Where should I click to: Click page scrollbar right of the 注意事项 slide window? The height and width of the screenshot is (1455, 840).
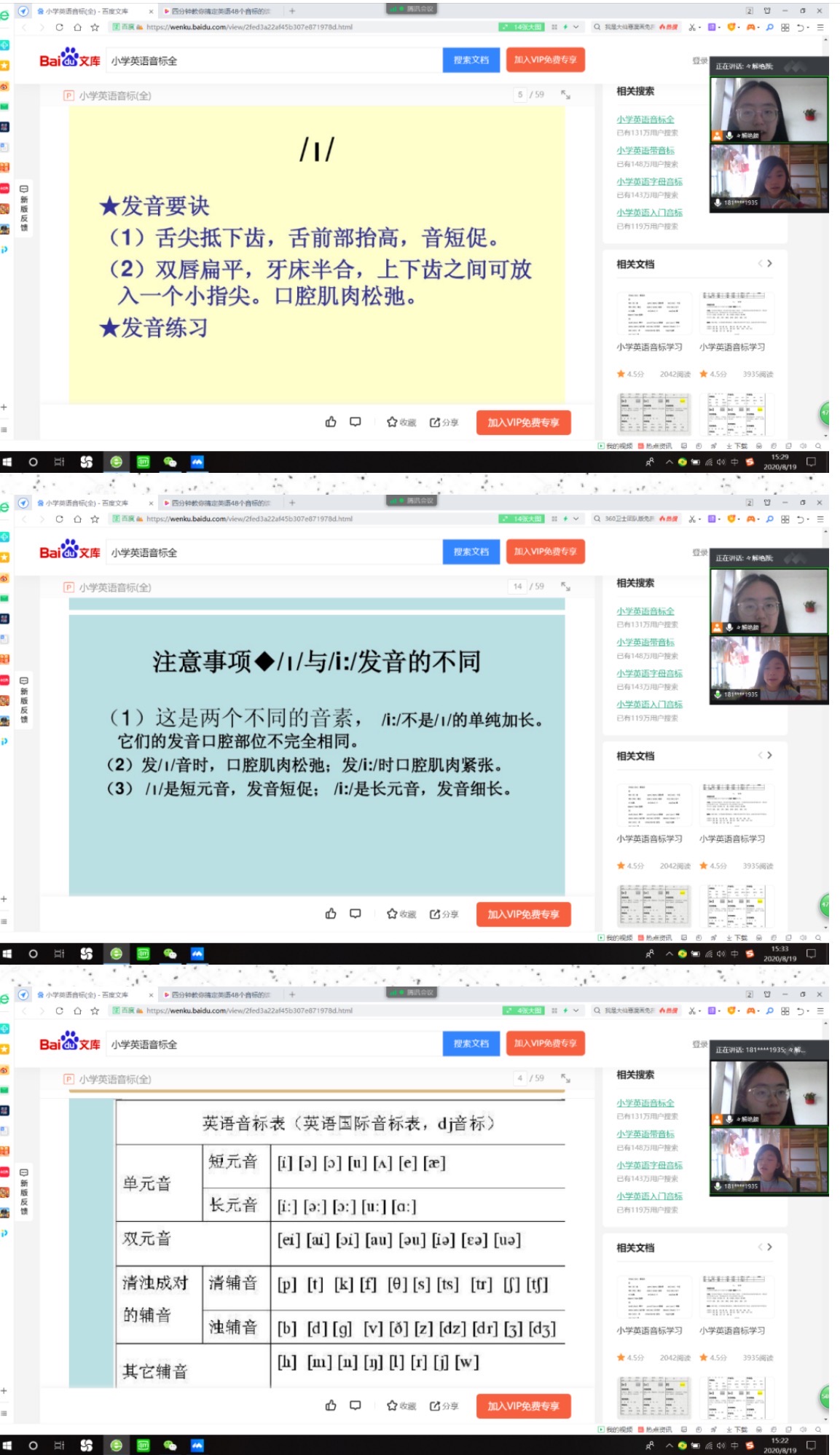(x=824, y=729)
